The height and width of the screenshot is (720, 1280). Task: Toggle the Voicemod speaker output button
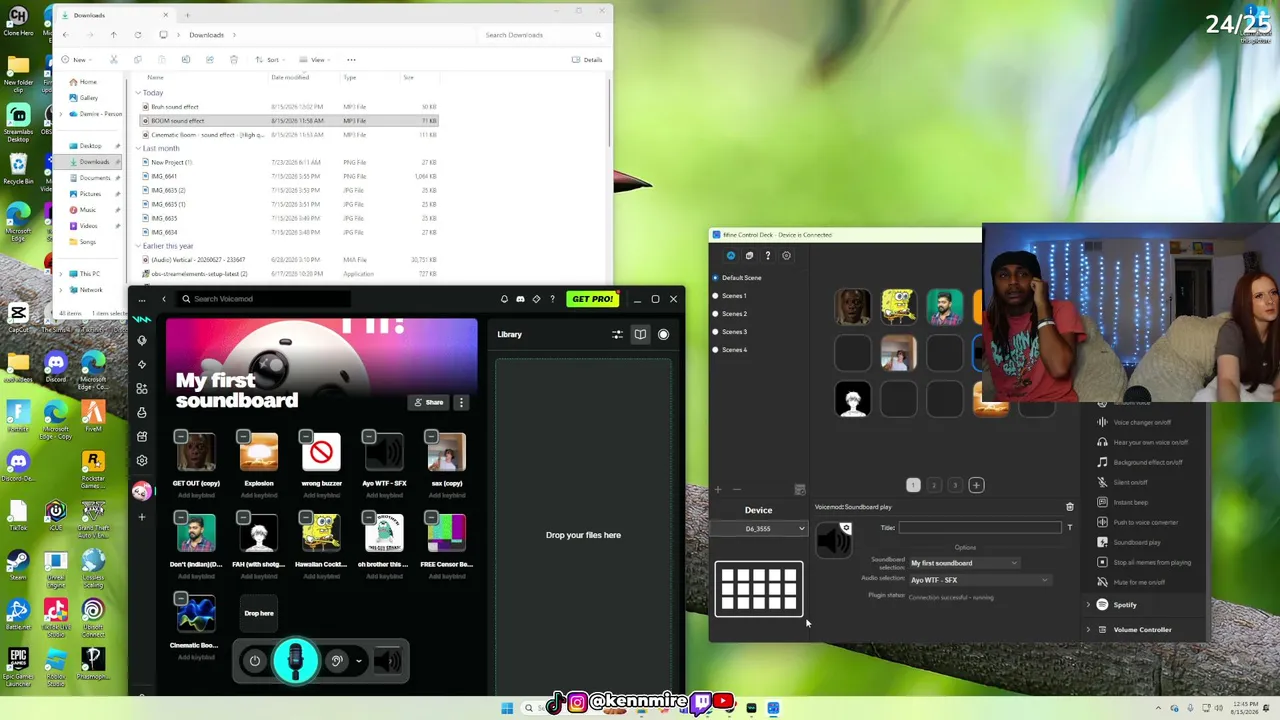click(x=387, y=661)
